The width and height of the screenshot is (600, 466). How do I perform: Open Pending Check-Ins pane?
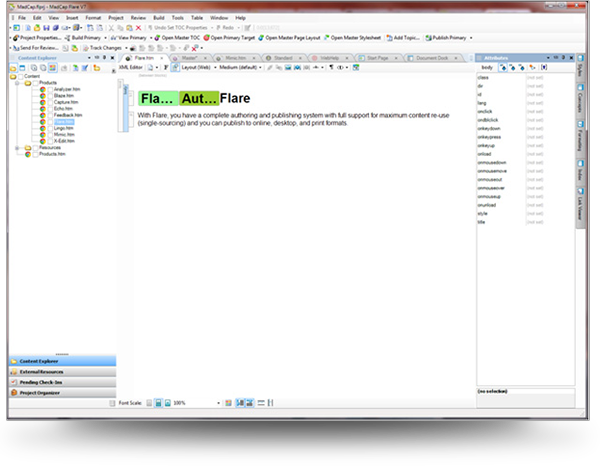(x=62, y=382)
